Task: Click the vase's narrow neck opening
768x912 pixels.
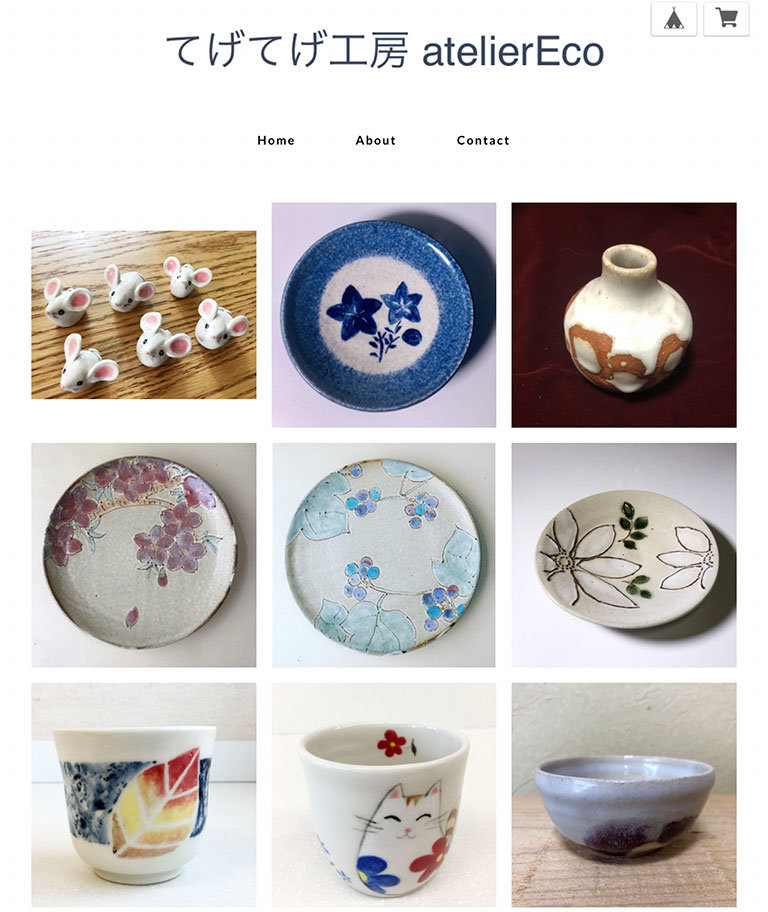Action: (x=629, y=258)
